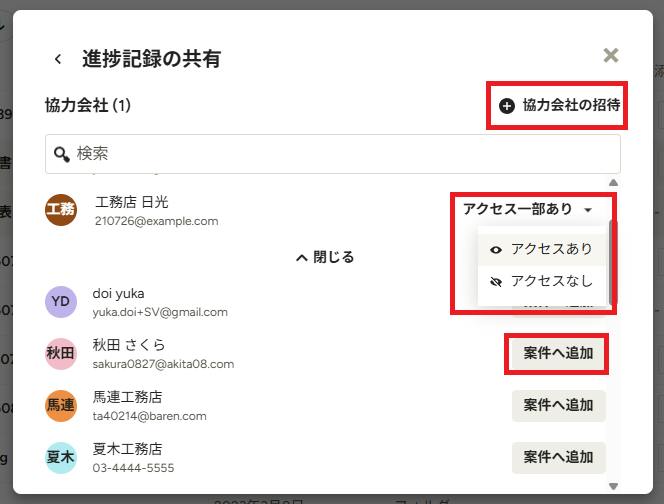Click the 工務 avatar of 工務店 日光
The image size is (664, 504).
pyautogui.click(x=61, y=210)
